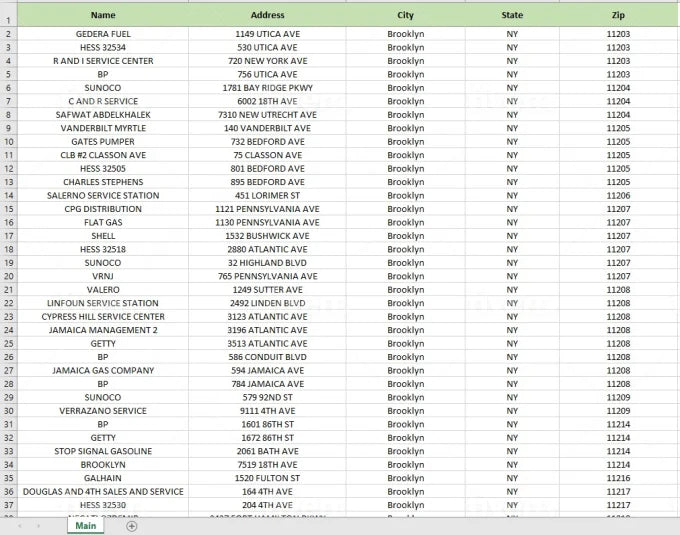Select the HESS 32534 cell

click(103, 47)
